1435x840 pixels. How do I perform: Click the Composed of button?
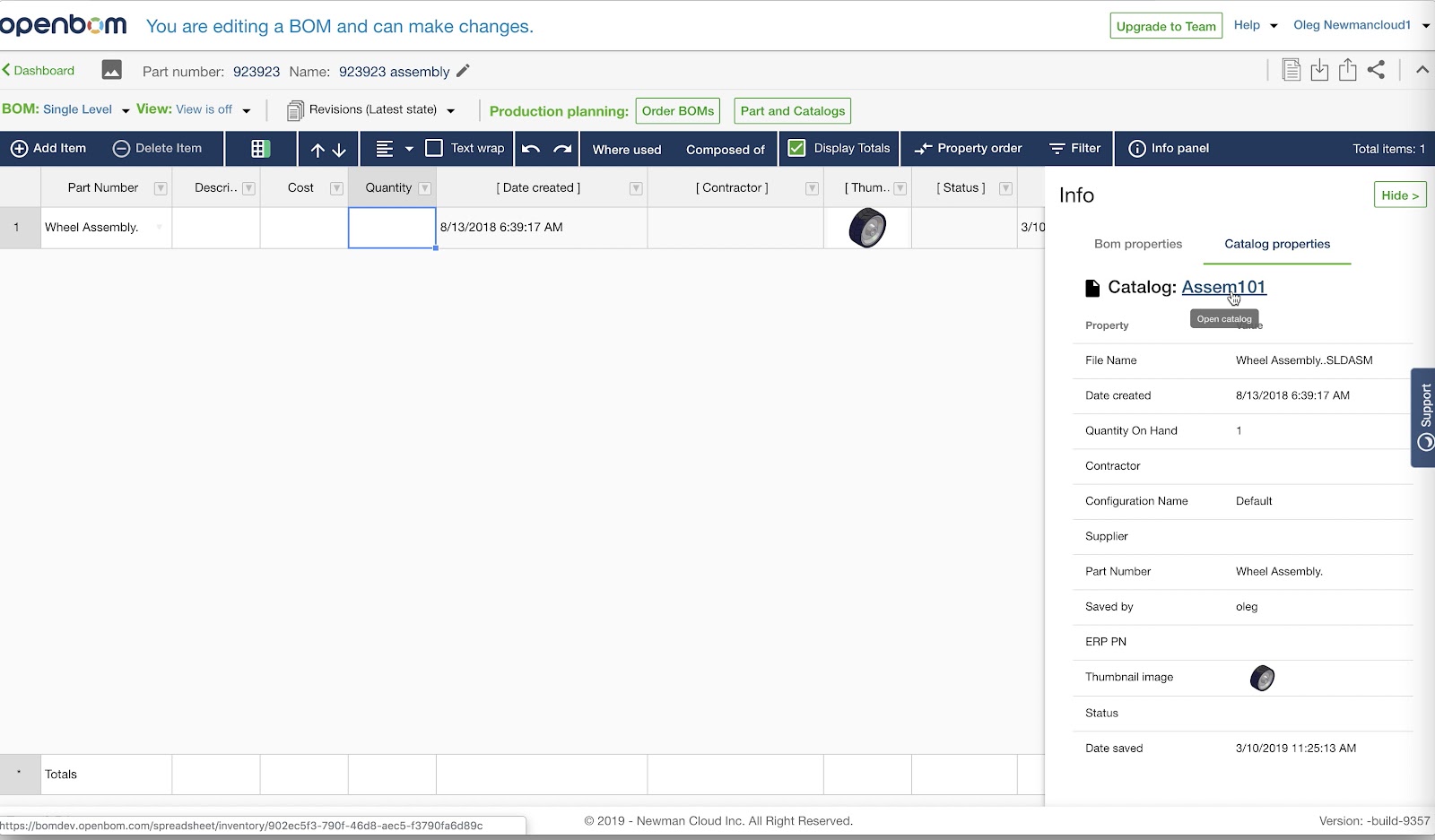click(x=726, y=150)
